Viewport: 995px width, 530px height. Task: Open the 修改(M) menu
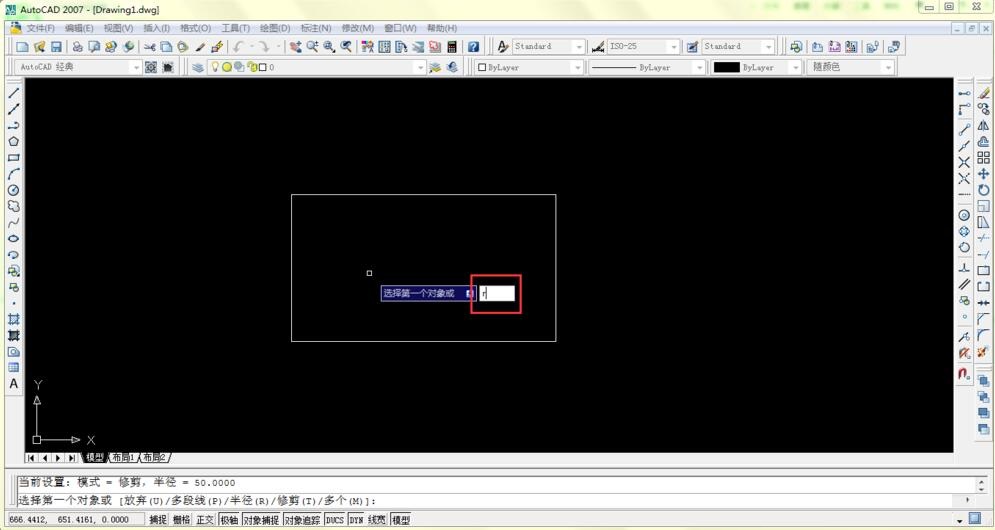357,28
